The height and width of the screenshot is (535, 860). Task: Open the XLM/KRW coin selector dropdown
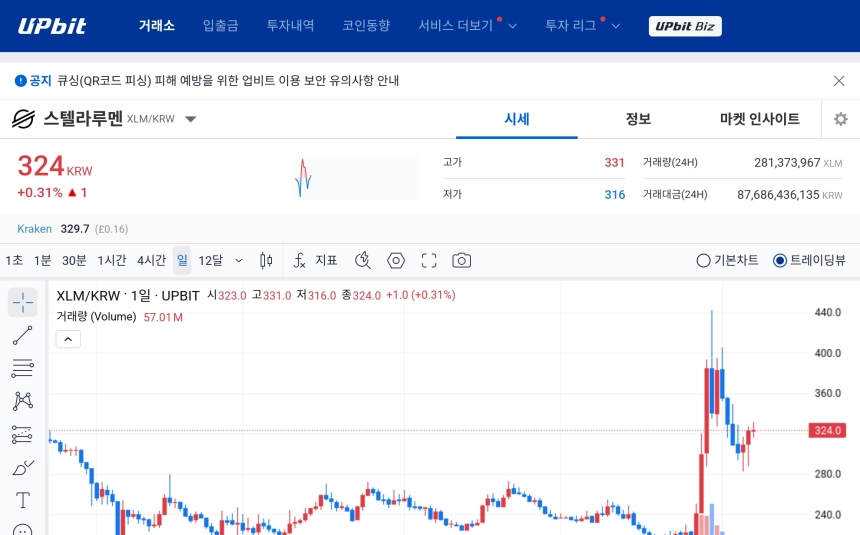tap(190, 119)
